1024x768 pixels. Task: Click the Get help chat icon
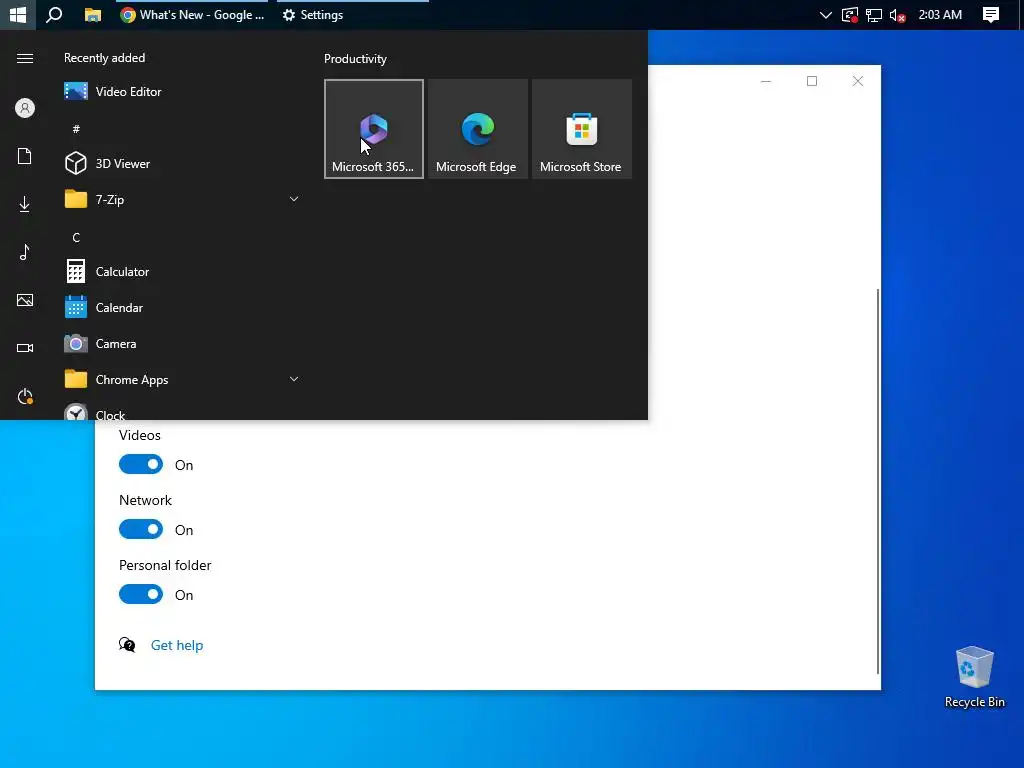127,645
